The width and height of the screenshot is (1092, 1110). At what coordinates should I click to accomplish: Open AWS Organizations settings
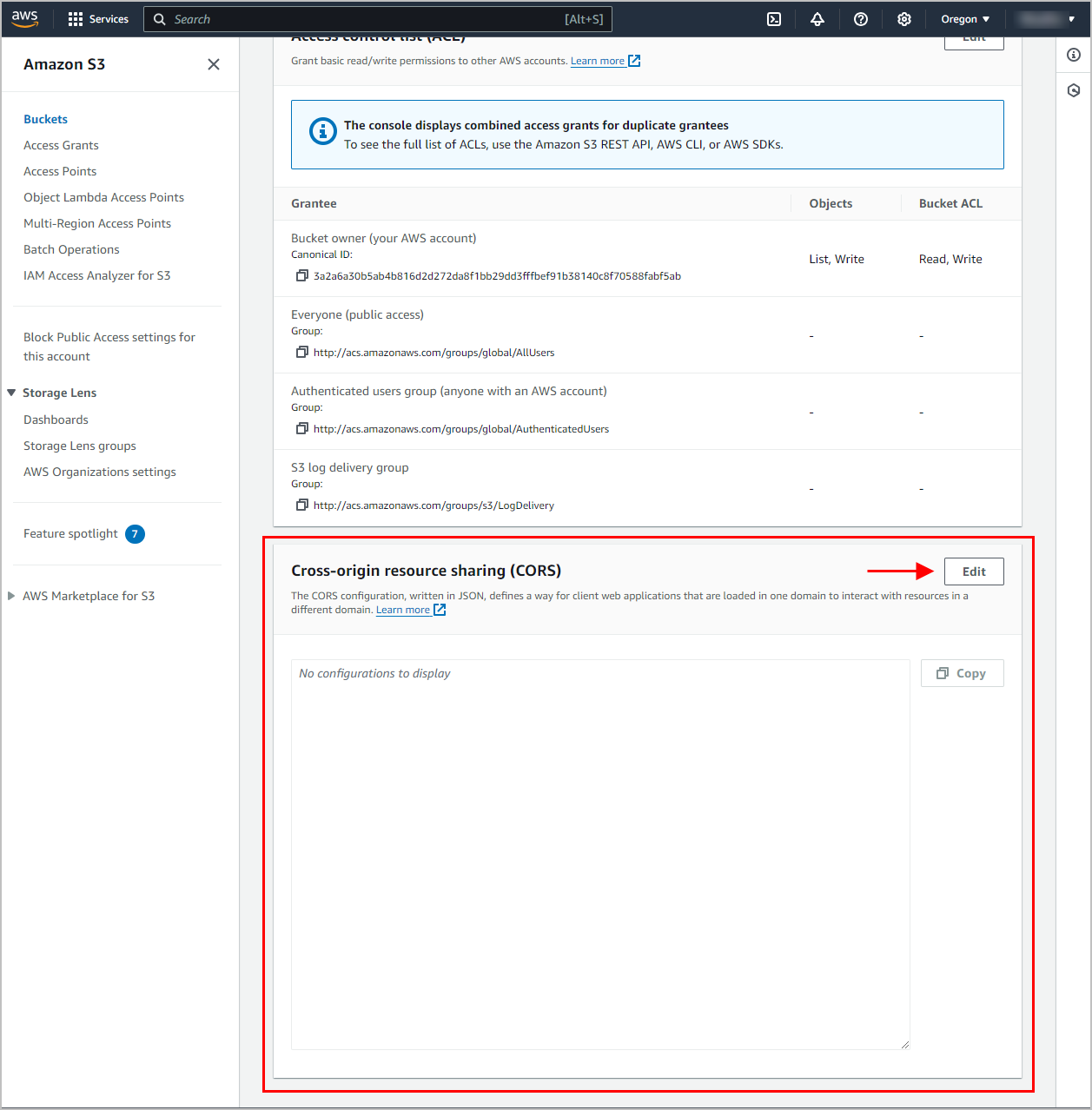[x=100, y=472]
